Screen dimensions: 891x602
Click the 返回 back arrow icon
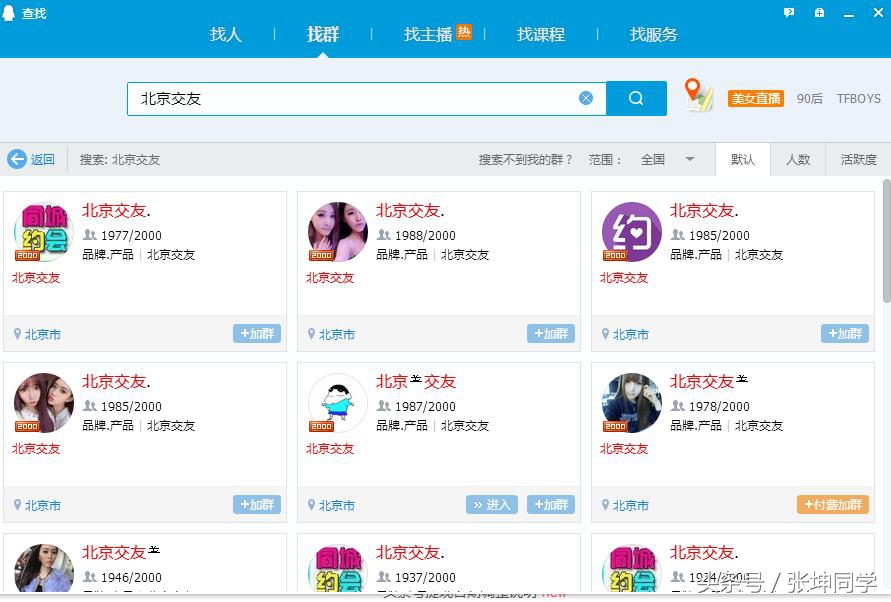(18, 159)
